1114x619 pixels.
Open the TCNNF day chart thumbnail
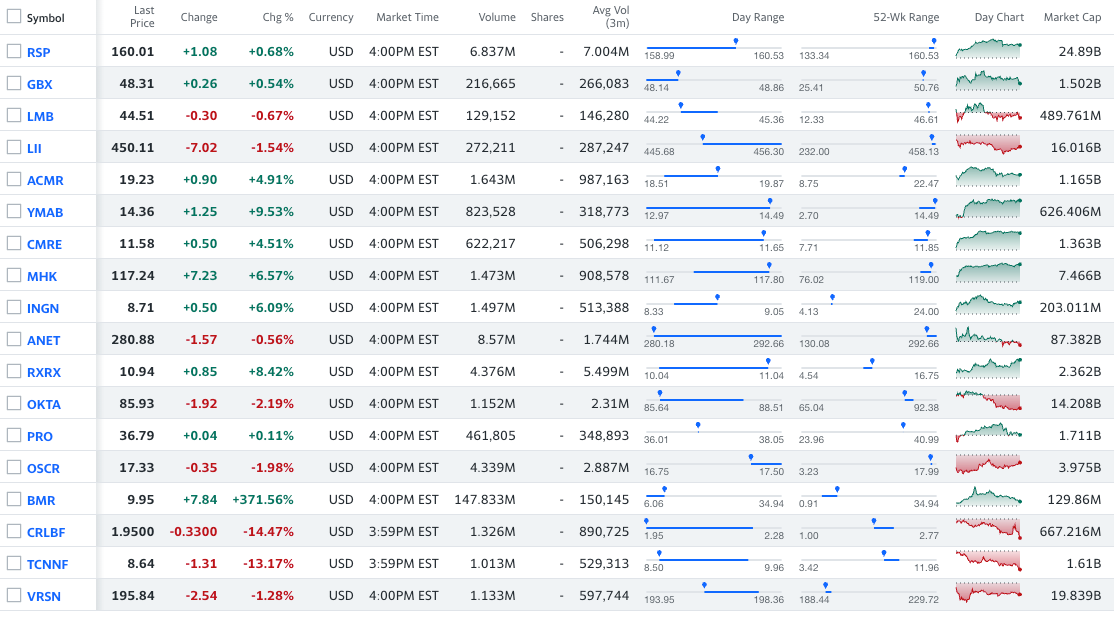(x=988, y=561)
